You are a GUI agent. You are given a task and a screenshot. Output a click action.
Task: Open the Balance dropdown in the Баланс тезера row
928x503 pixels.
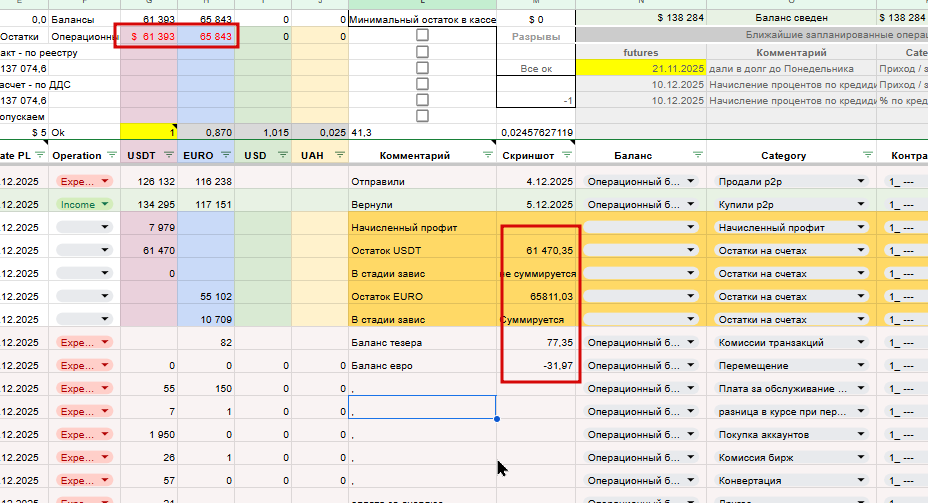(640, 343)
